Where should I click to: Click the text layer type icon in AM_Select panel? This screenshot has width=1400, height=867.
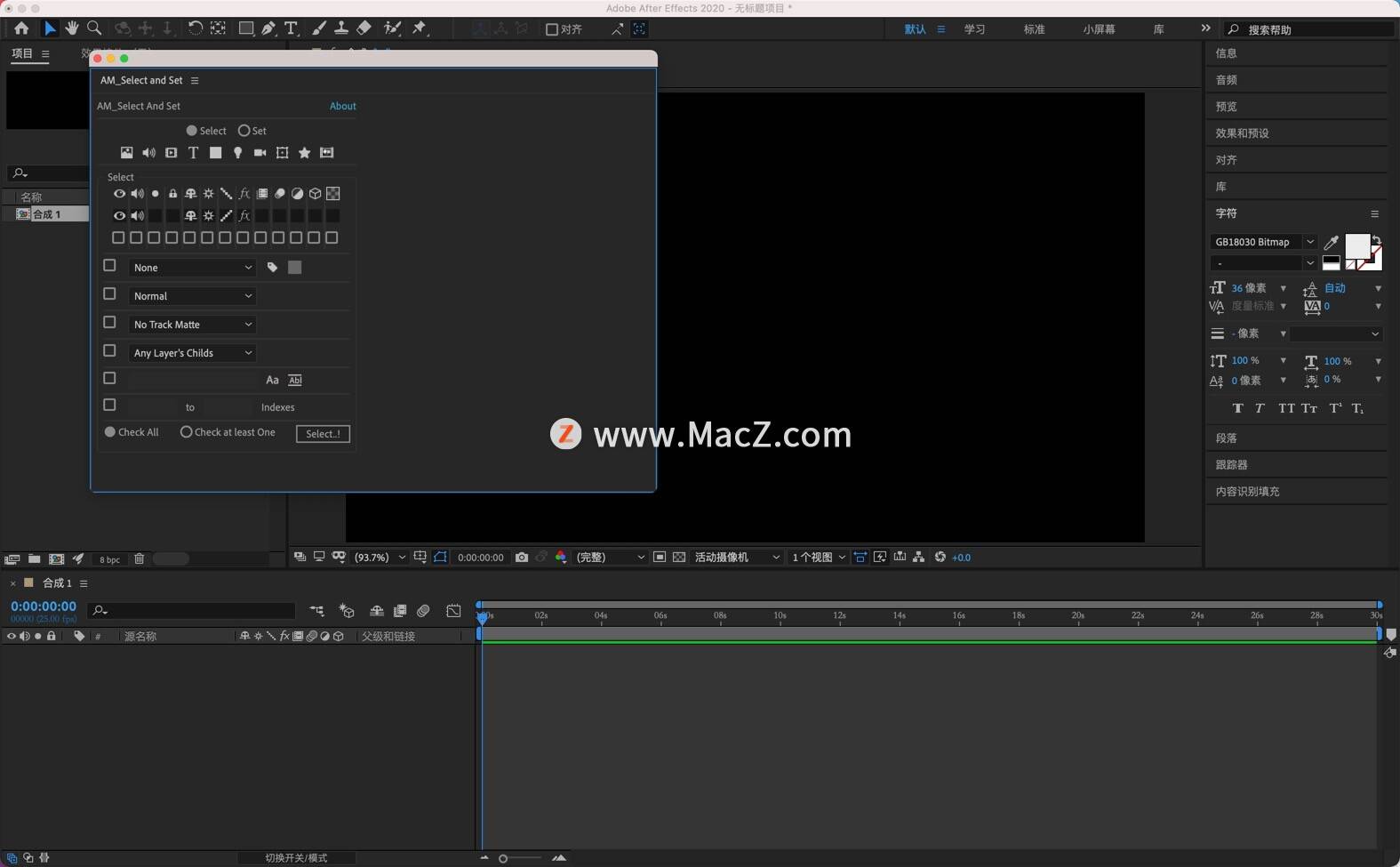point(193,153)
